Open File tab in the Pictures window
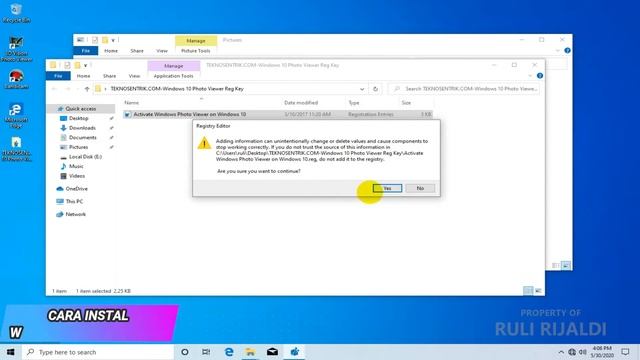Screen dimensions: 640x360 pyautogui.click(x=86, y=51)
